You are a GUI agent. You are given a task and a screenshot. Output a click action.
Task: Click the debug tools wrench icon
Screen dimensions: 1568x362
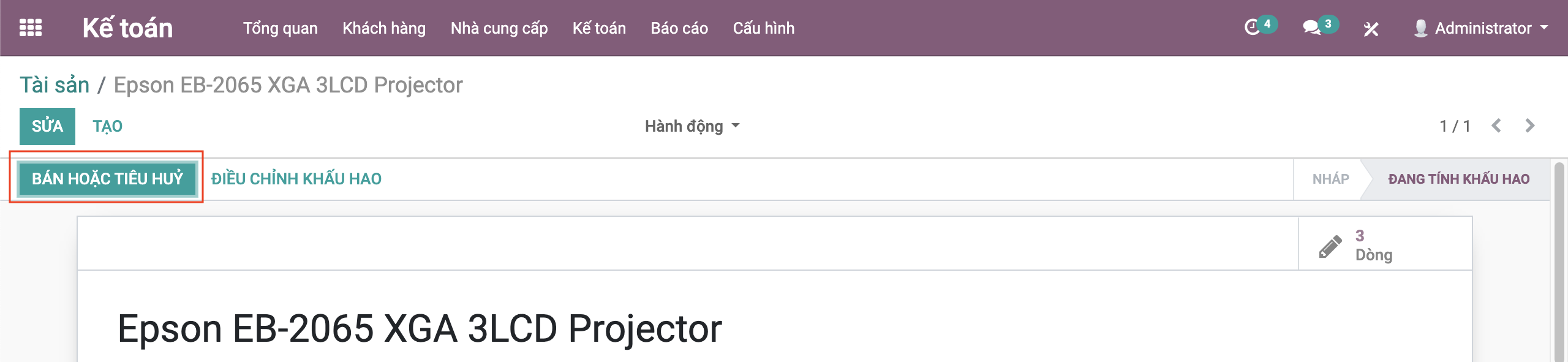1371,29
